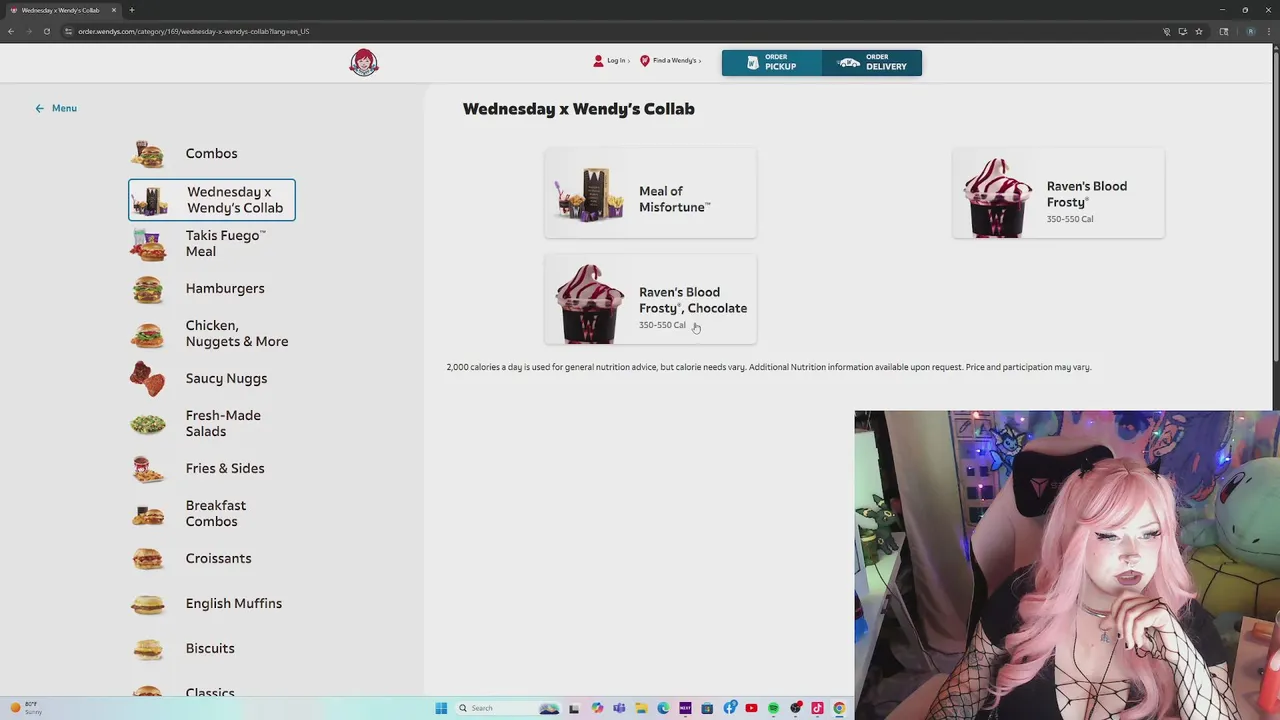Open Chicken, Nuggets & More category
The image size is (1280, 720).
point(212,334)
